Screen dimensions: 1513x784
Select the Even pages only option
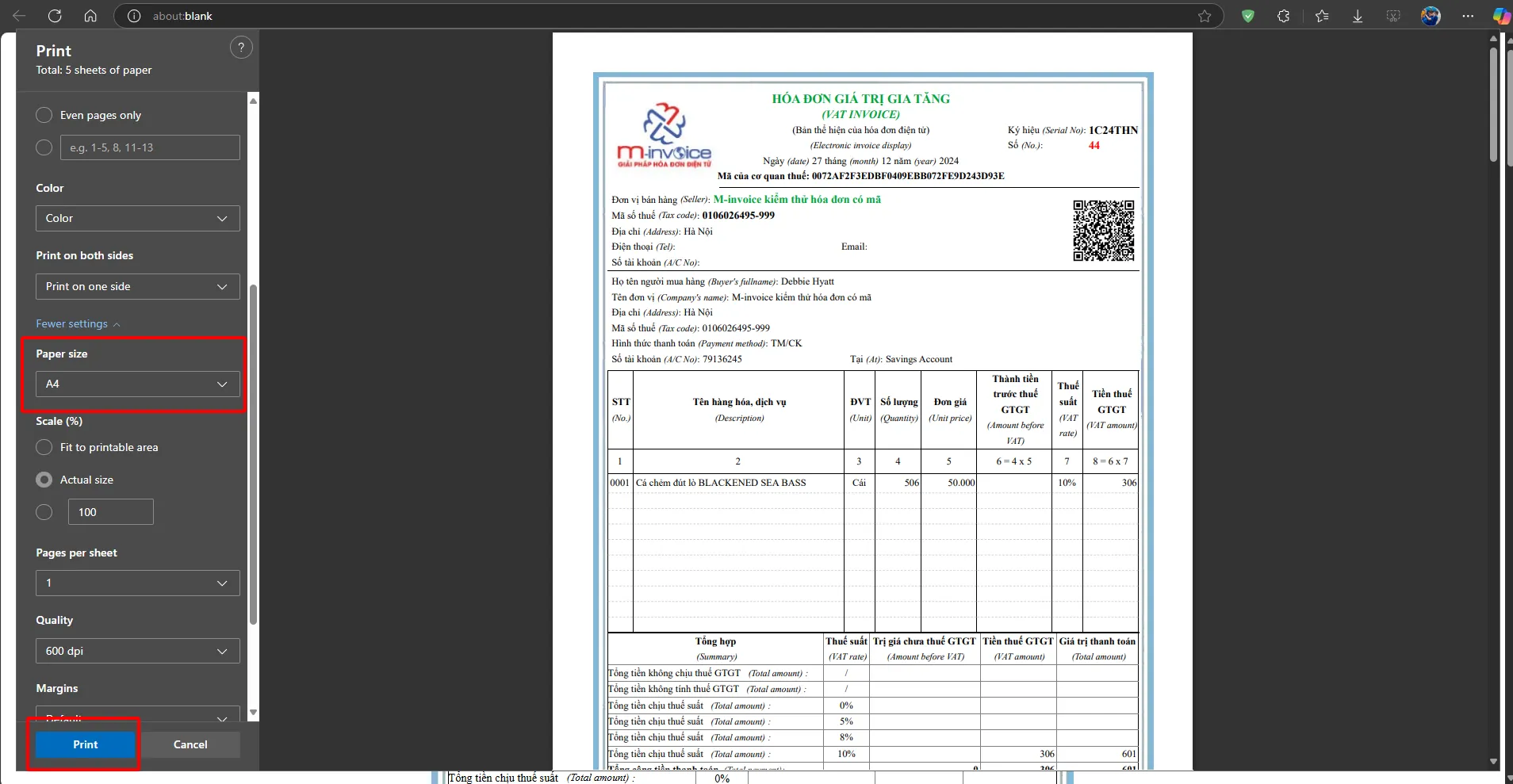44,115
